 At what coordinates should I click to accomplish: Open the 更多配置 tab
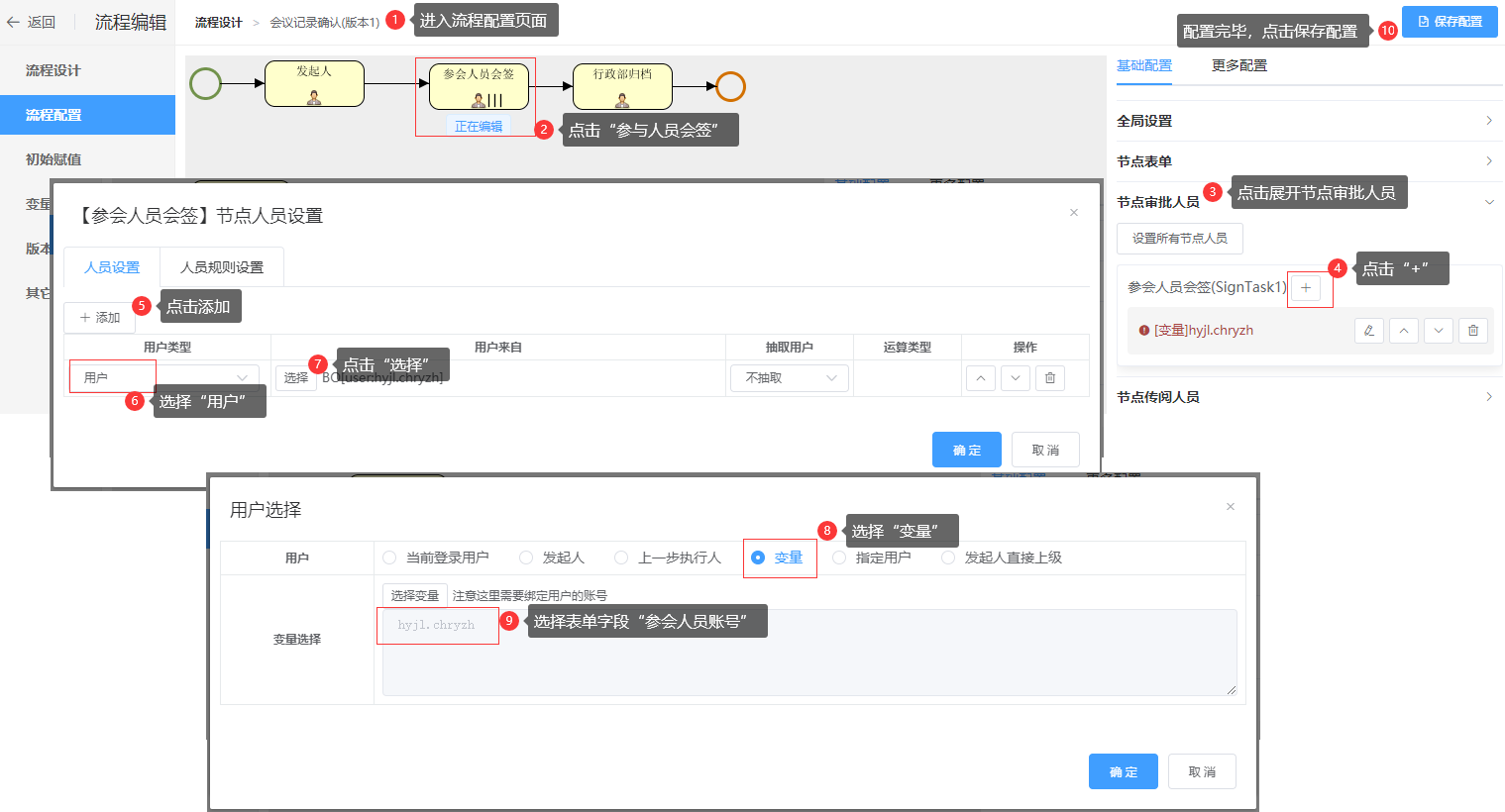point(1238,65)
